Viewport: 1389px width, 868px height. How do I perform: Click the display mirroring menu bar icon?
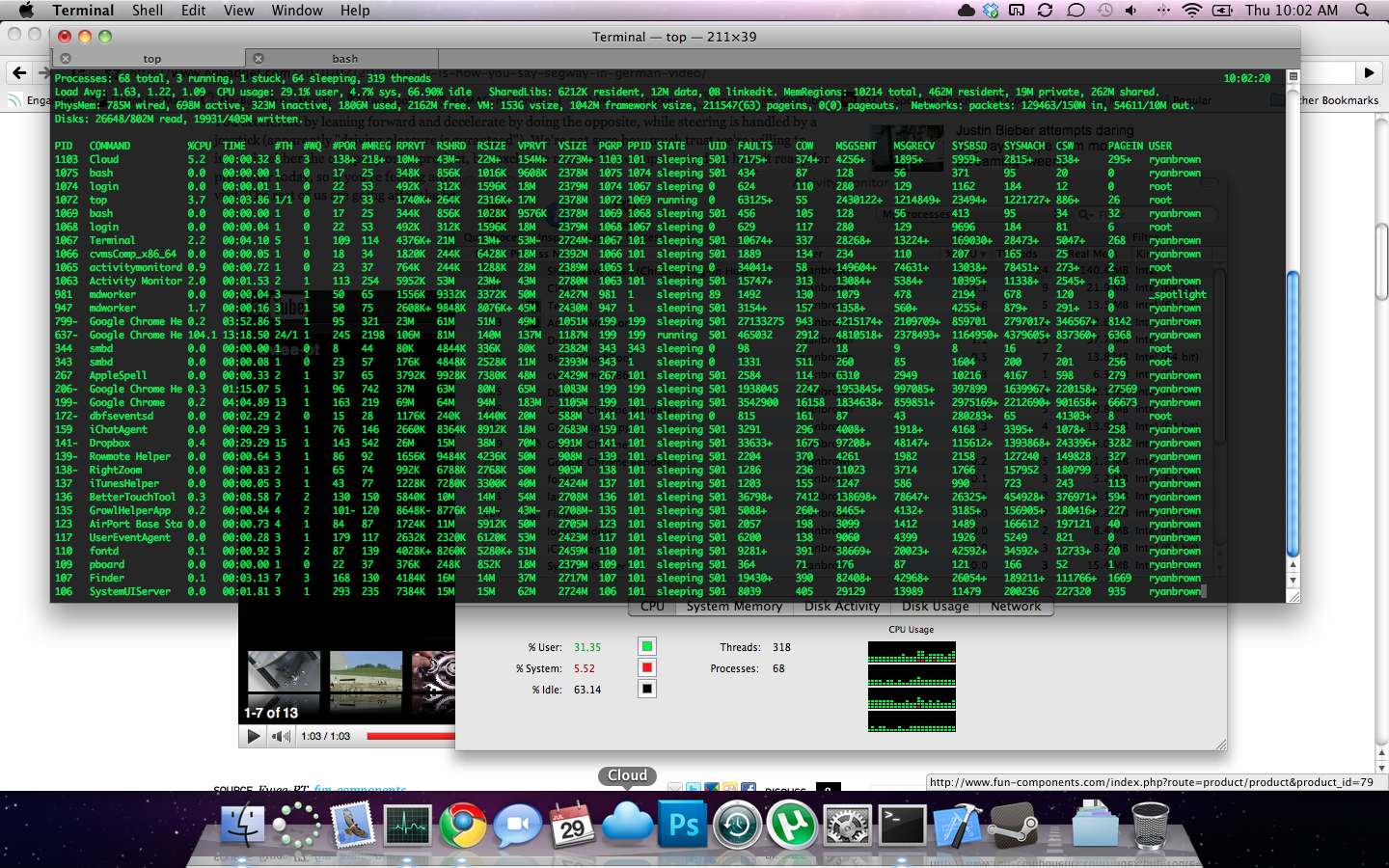coord(1017,10)
